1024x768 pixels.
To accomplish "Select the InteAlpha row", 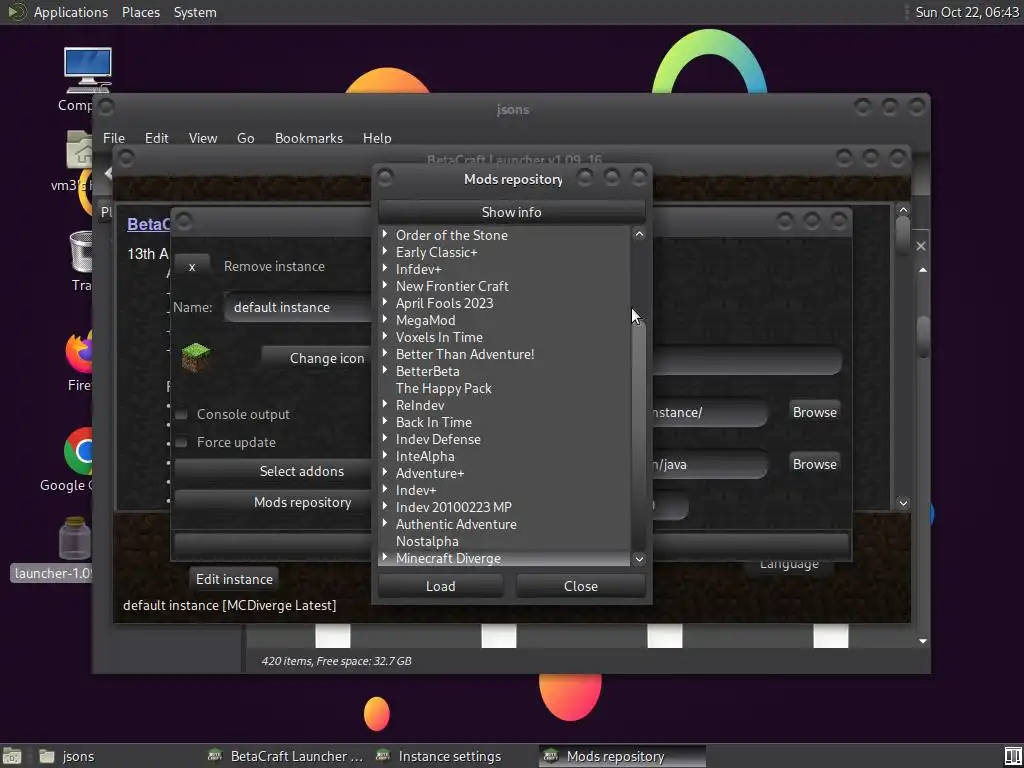I will (505, 456).
